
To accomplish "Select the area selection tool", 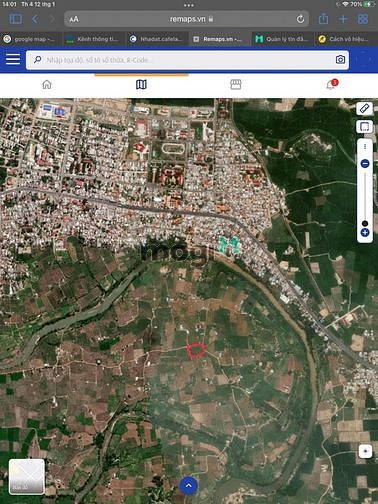I will click(365, 126).
